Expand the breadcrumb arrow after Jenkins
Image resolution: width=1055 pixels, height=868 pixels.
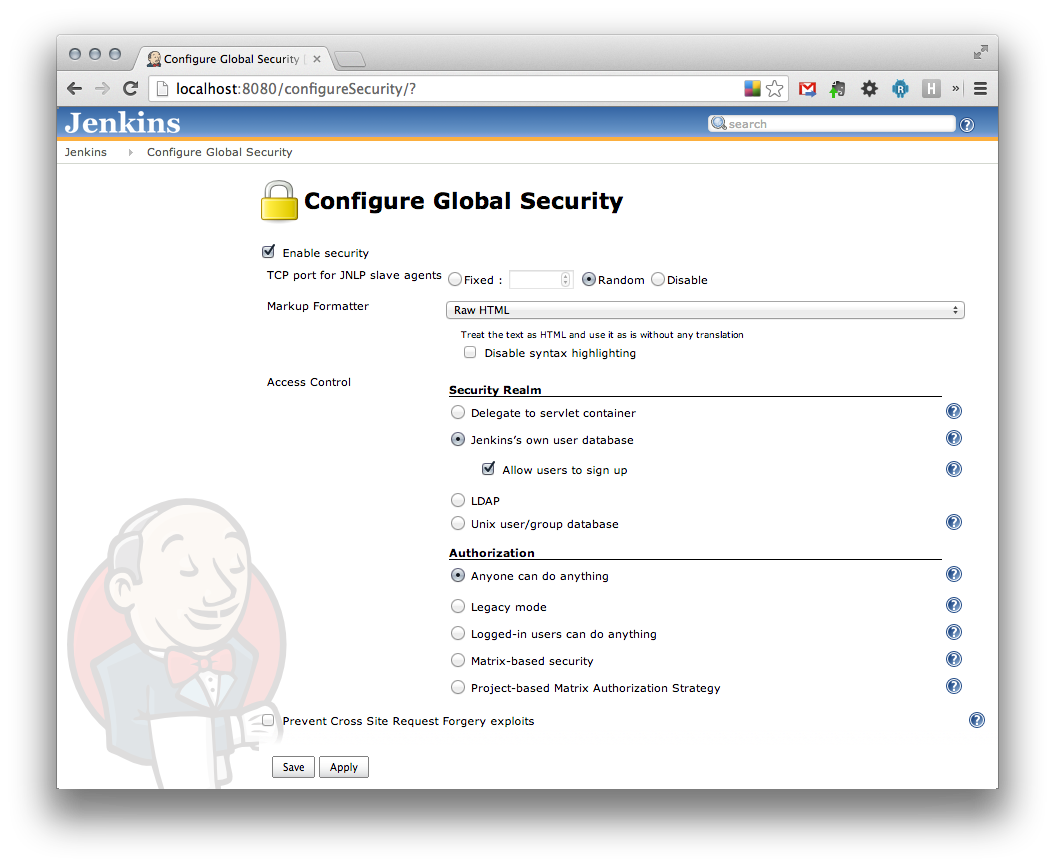pos(130,153)
